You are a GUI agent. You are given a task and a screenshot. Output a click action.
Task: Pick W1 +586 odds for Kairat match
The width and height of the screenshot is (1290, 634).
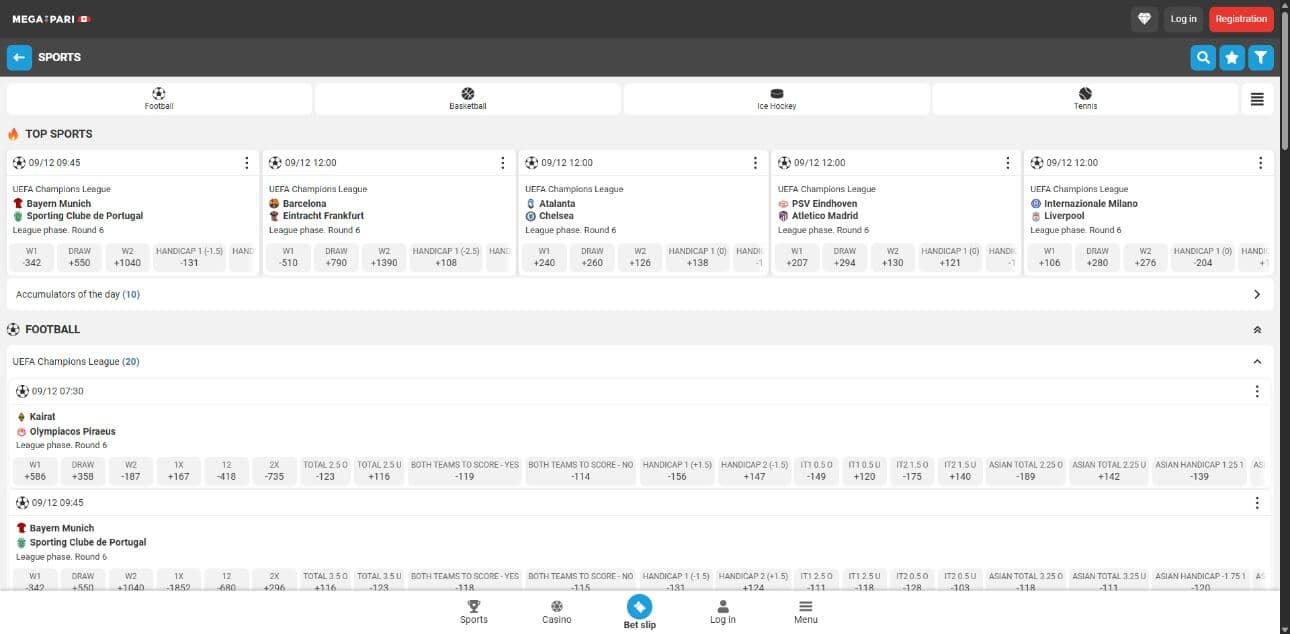click(35, 471)
